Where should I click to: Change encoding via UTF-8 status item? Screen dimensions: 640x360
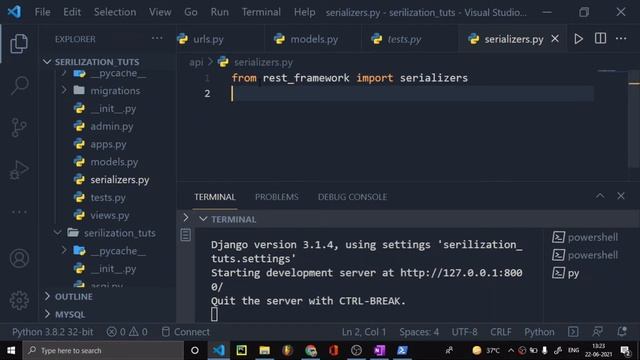point(464,332)
